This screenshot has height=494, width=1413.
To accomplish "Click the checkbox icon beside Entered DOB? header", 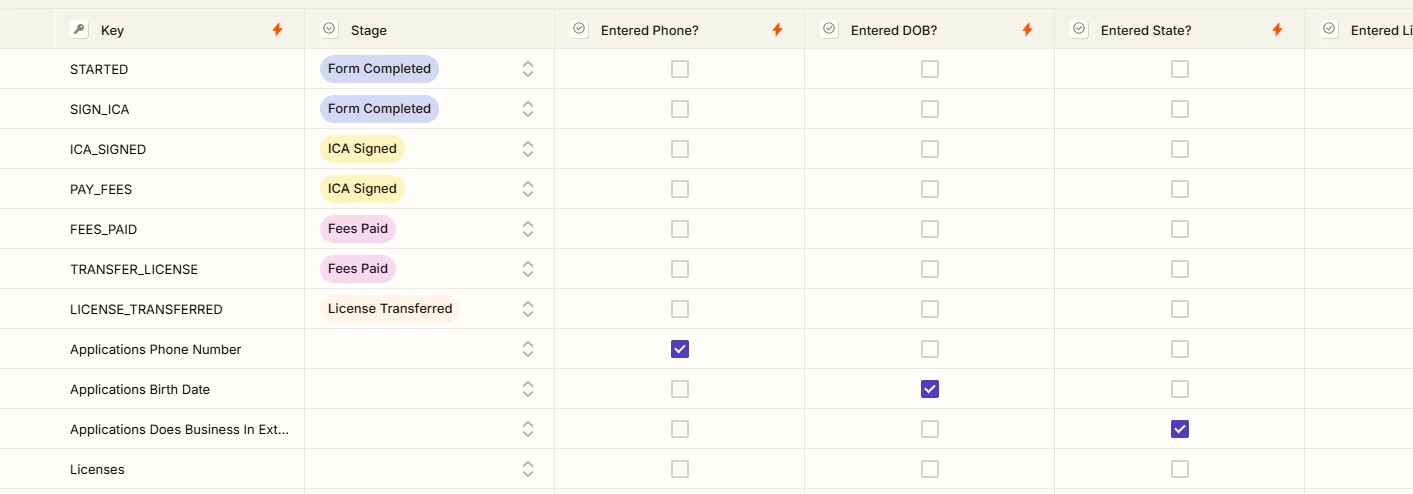I will [x=829, y=30].
